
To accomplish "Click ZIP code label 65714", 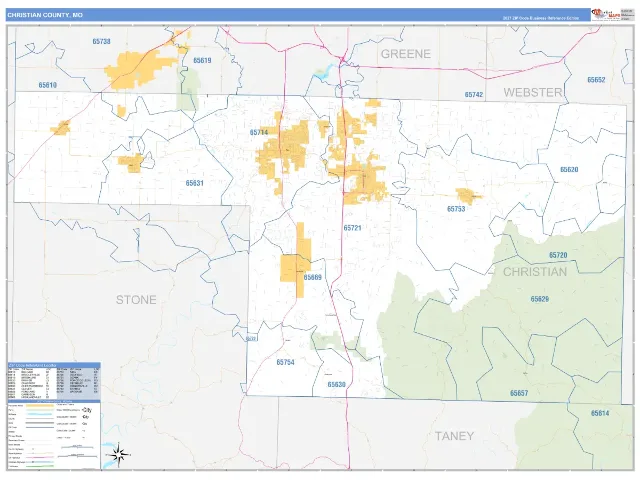I will tap(259, 132).
